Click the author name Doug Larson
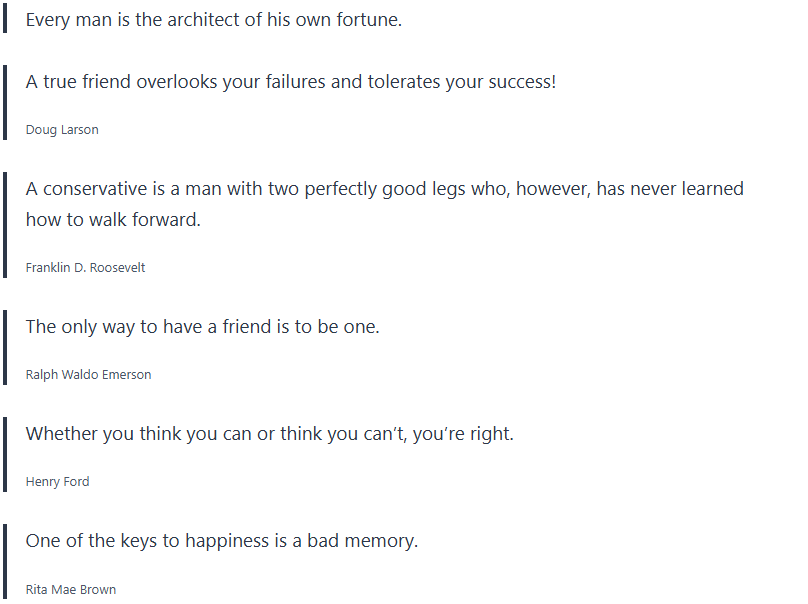 tap(62, 130)
